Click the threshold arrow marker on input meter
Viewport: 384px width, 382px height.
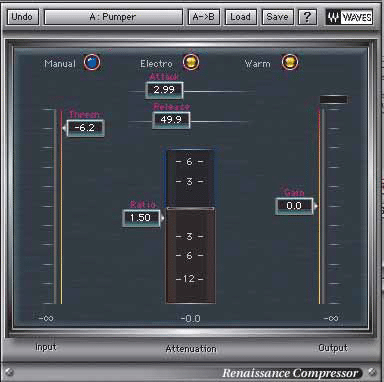coord(64,128)
